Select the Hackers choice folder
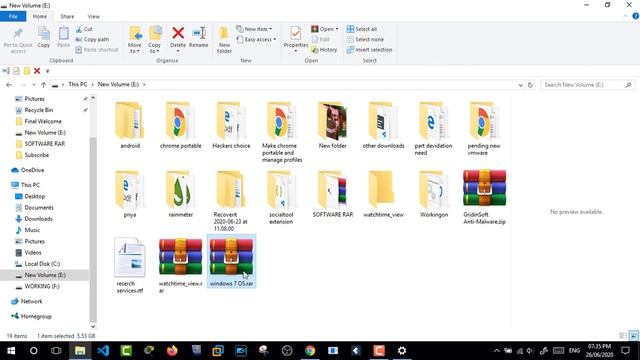This screenshot has width=640, height=360. 231,126
